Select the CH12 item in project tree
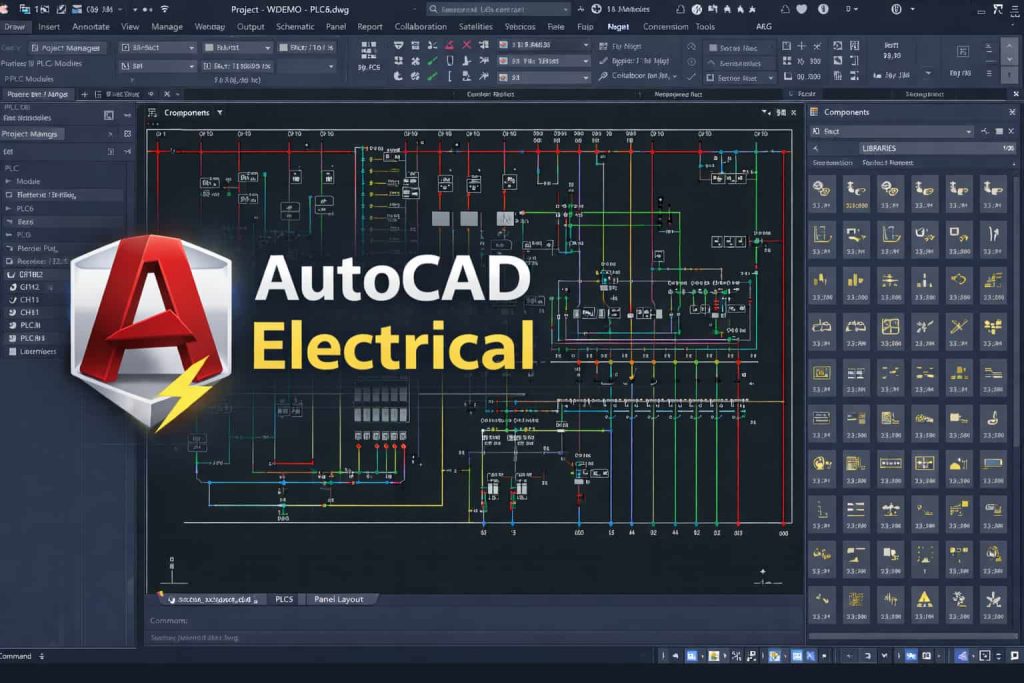This screenshot has width=1024, height=683. coord(29,287)
